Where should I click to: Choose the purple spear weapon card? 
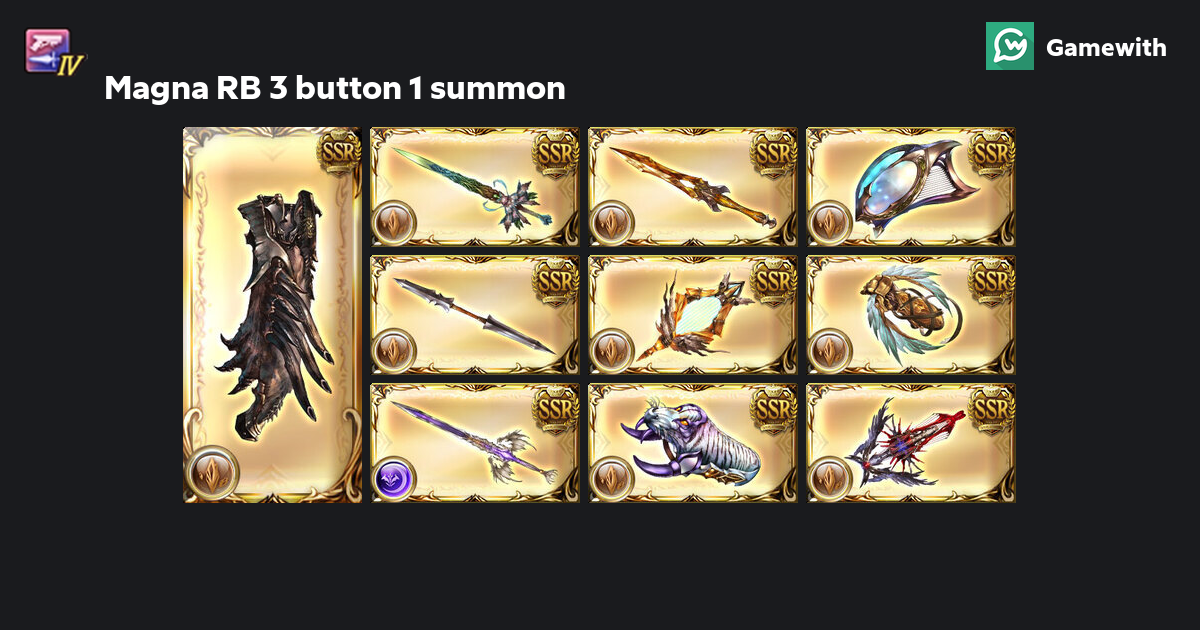click(x=475, y=443)
